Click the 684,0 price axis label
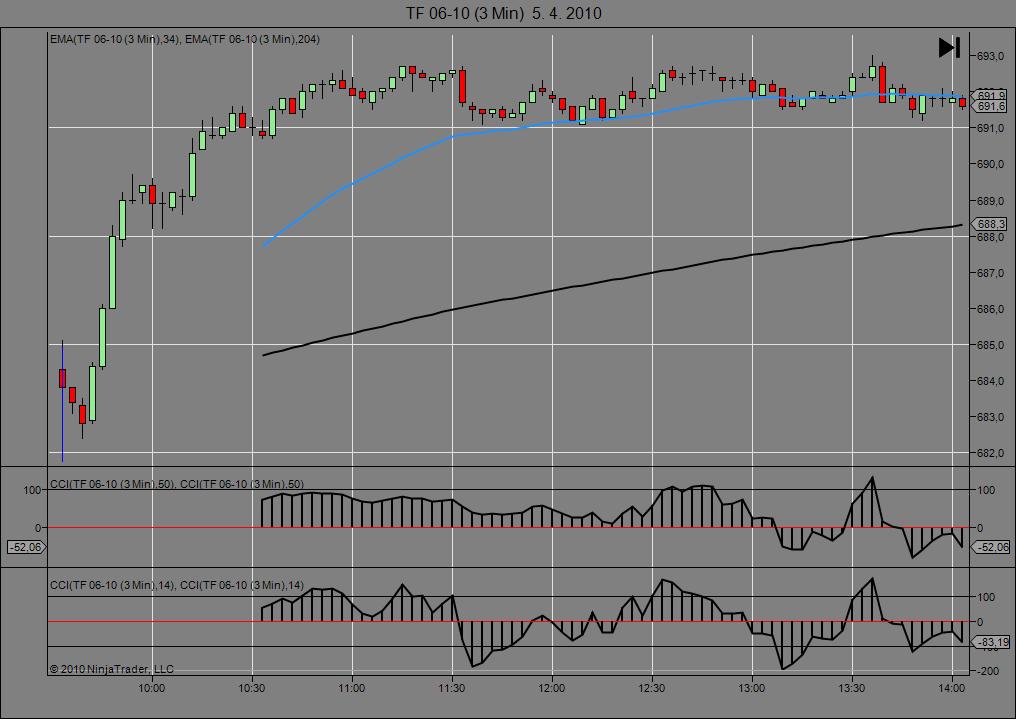Image resolution: width=1016 pixels, height=719 pixels. point(990,381)
